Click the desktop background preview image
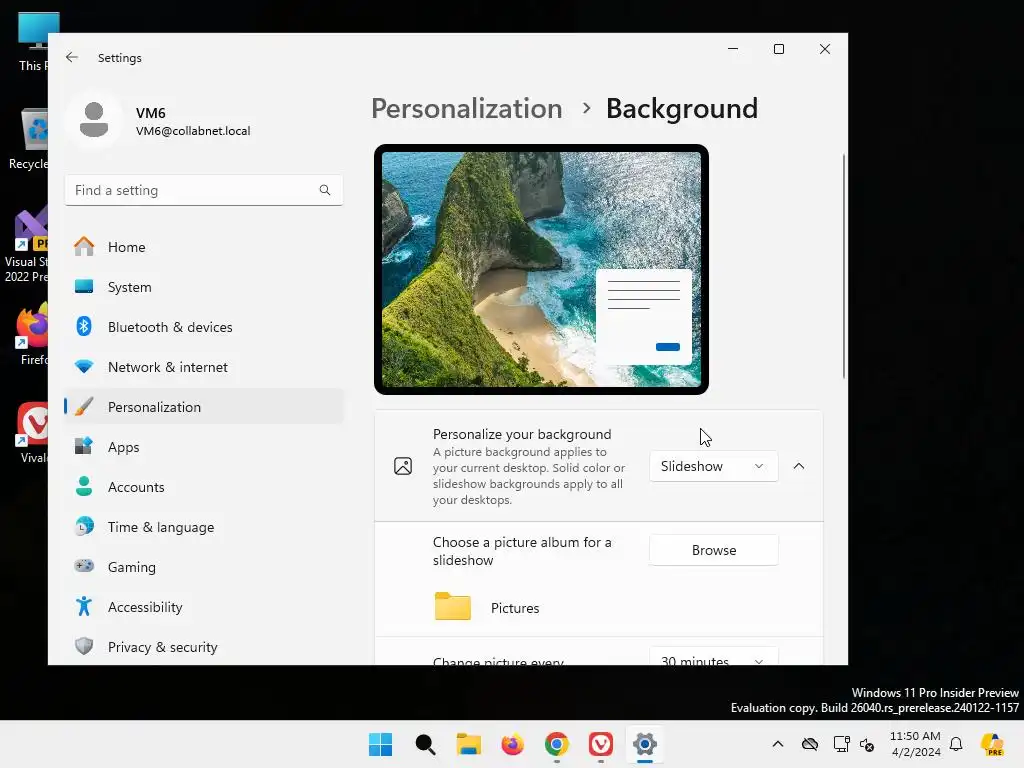Image resolution: width=1024 pixels, height=768 pixels. pyautogui.click(x=541, y=269)
